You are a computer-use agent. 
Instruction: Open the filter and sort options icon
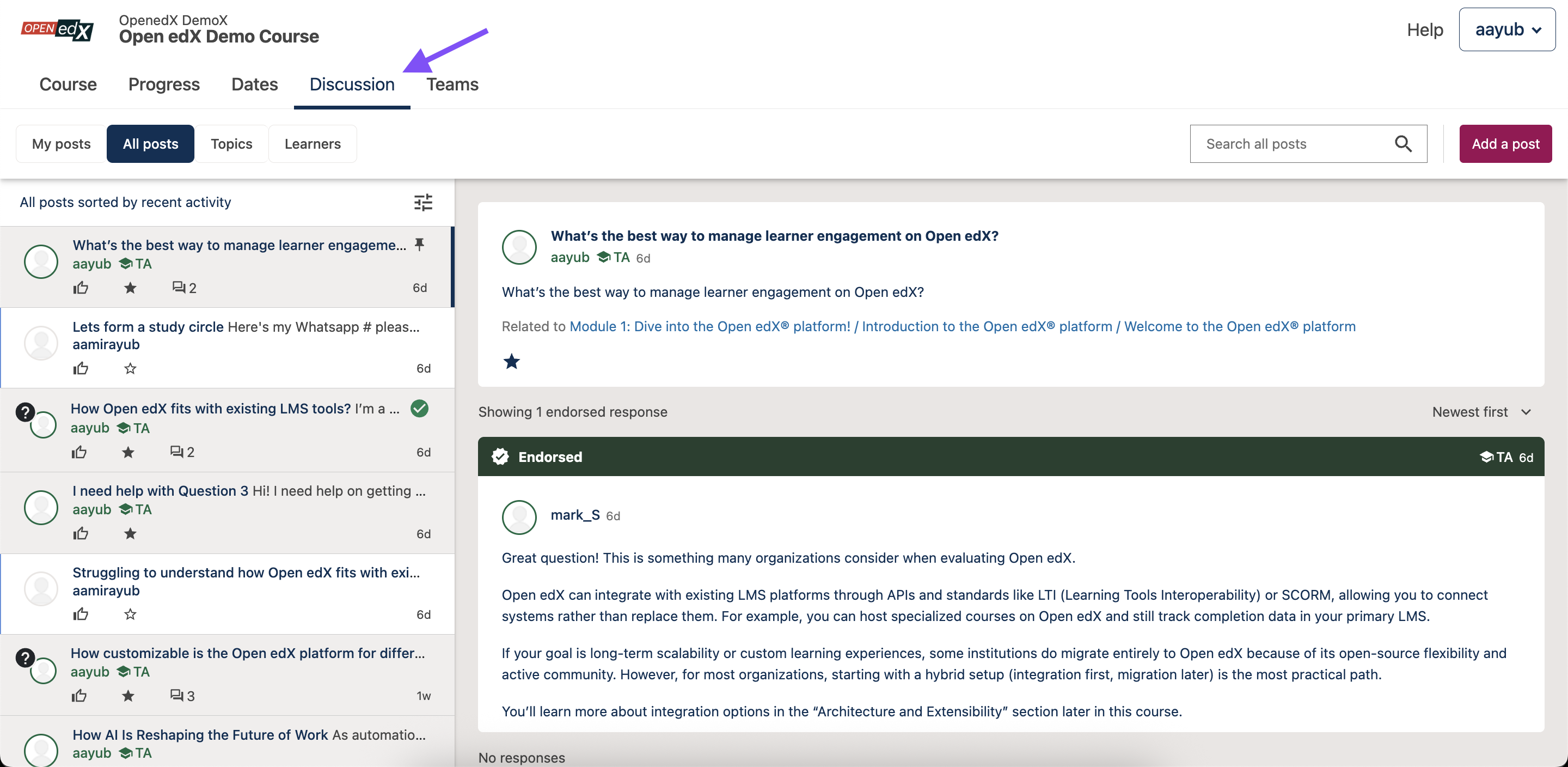423,202
